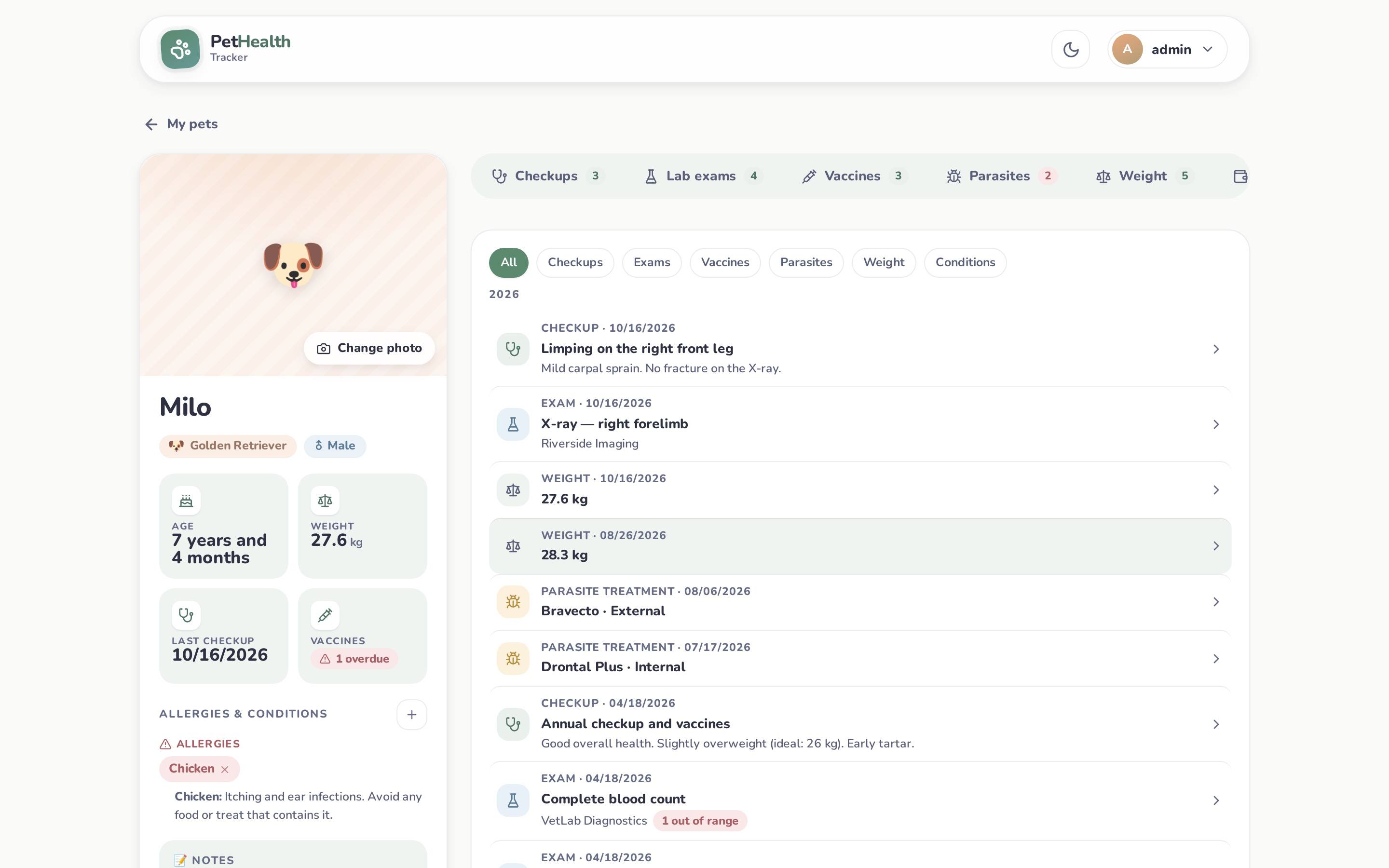Click the cake icon in Age card
The width and height of the screenshot is (1389, 868).
click(x=186, y=501)
